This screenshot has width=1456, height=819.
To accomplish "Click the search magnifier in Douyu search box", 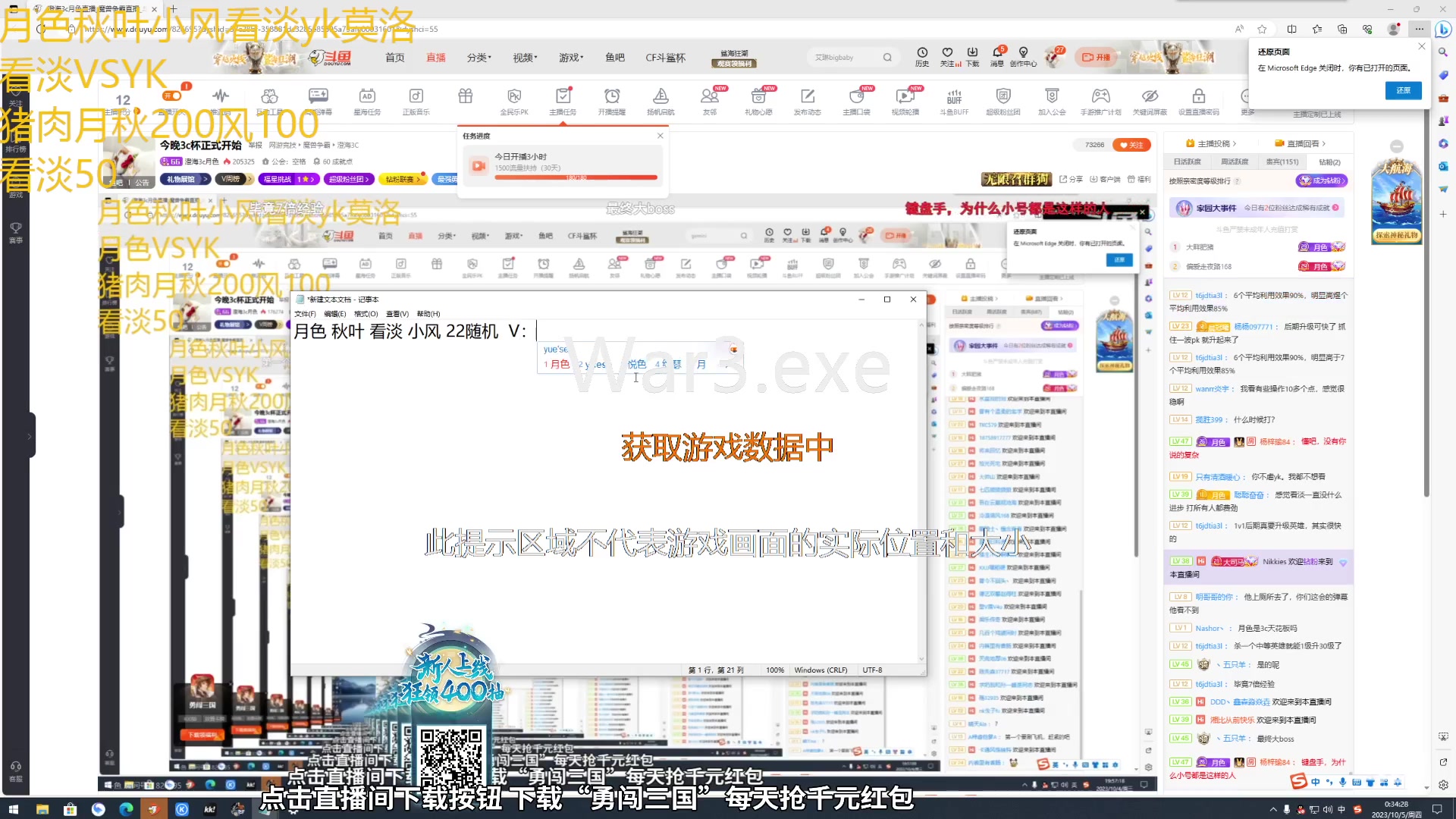I will (x=887, y=58).
